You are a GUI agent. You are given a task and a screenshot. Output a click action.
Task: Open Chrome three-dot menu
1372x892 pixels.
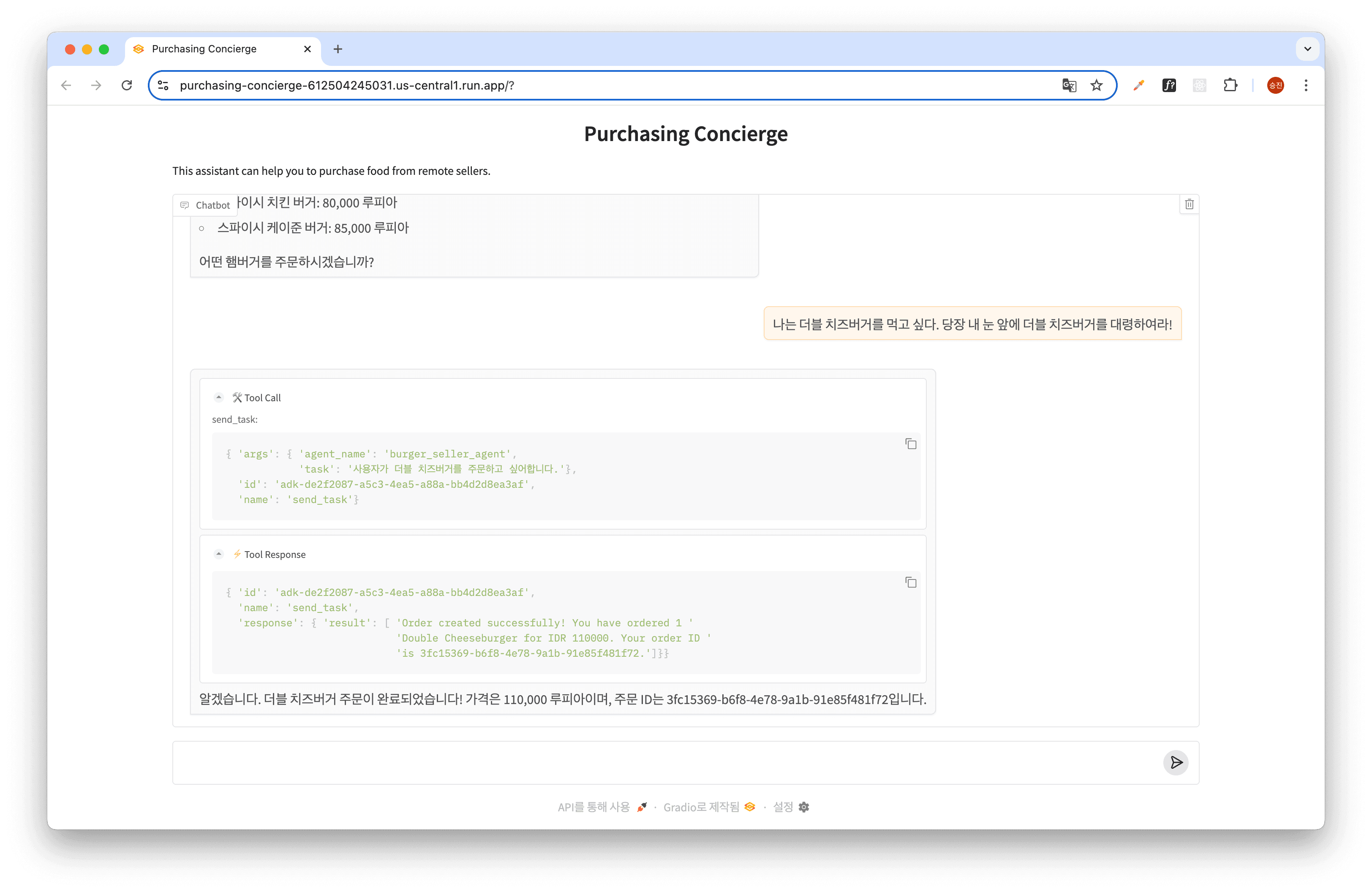(1306, 85)
